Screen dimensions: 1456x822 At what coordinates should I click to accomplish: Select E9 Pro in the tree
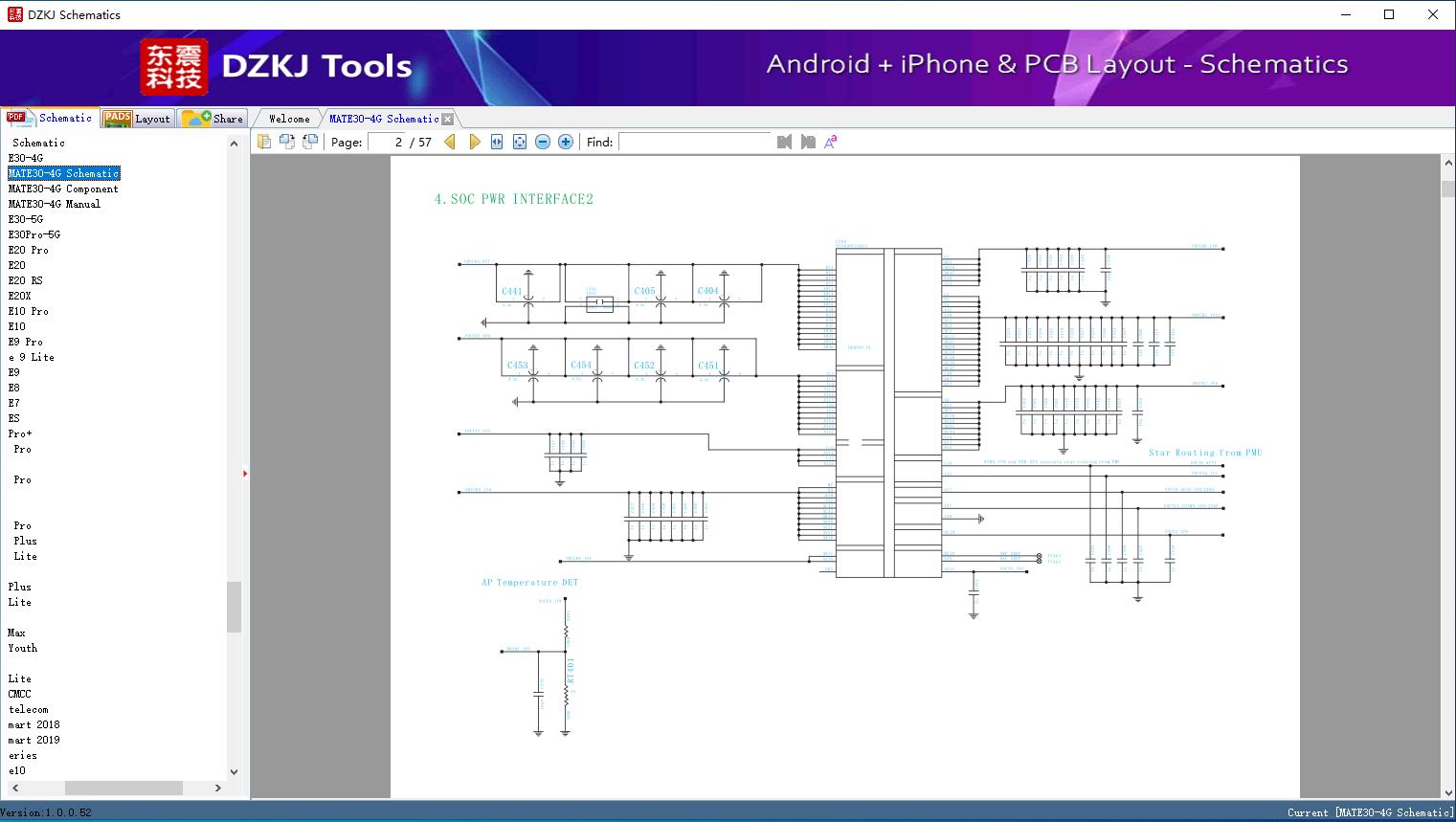26,342
